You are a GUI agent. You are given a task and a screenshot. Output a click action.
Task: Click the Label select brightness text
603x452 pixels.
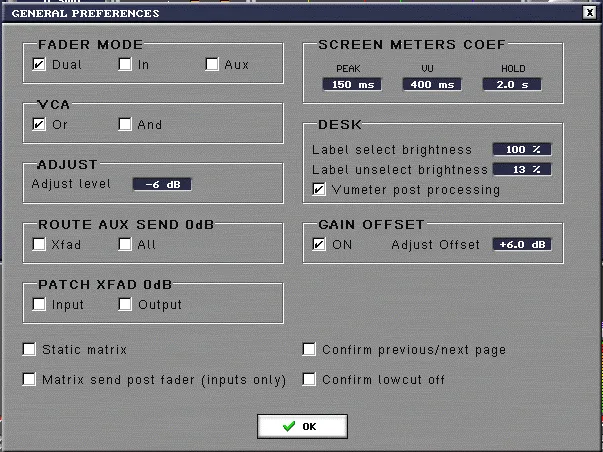[392, 150]
